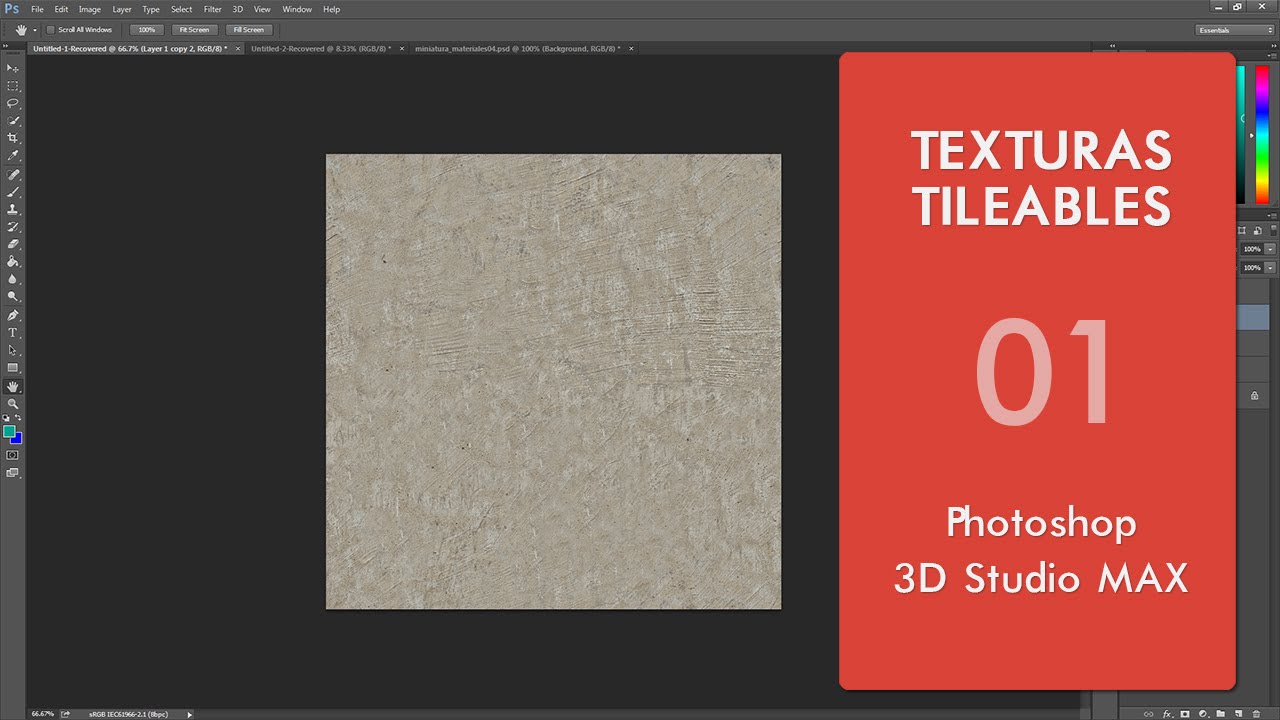Add a layer mask
Screen dimensions: 1280x720
tap(1185, 714)
